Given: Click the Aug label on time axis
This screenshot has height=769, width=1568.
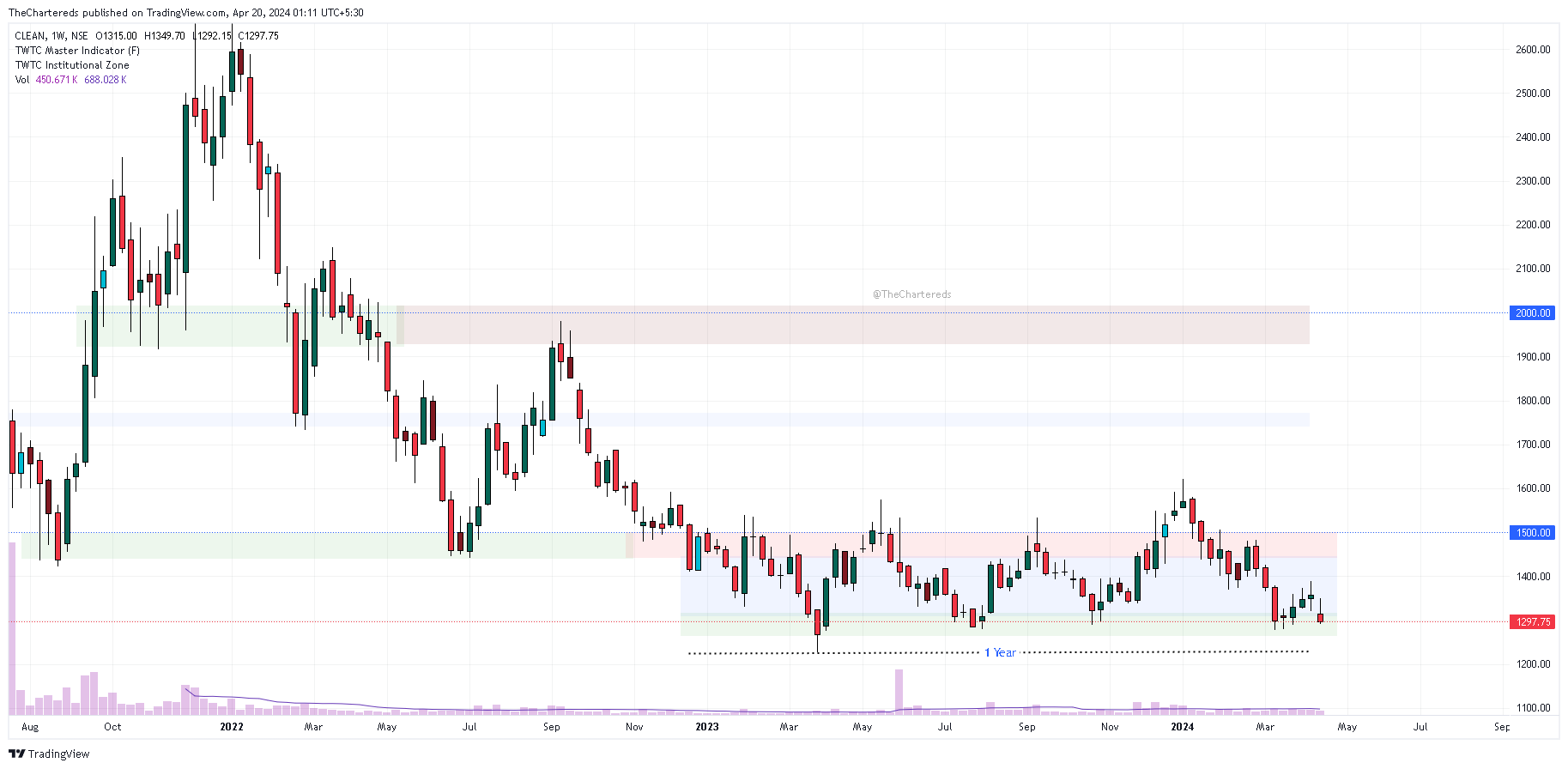Looking at the screenshot, I should [30, 727].
